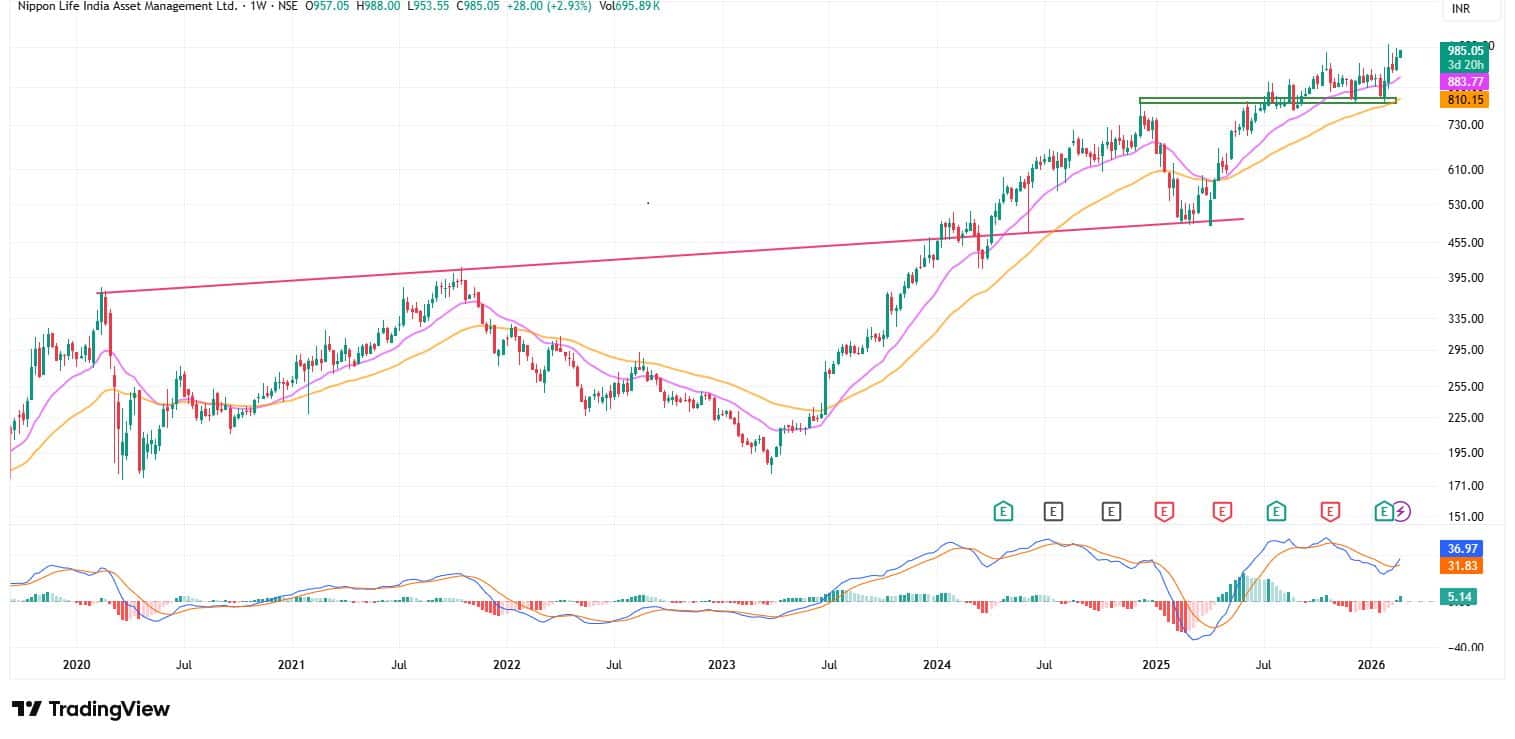Click the 225.00 price axis label
The height and width of the screenshot is (739, 1515).
point(1464,418)
